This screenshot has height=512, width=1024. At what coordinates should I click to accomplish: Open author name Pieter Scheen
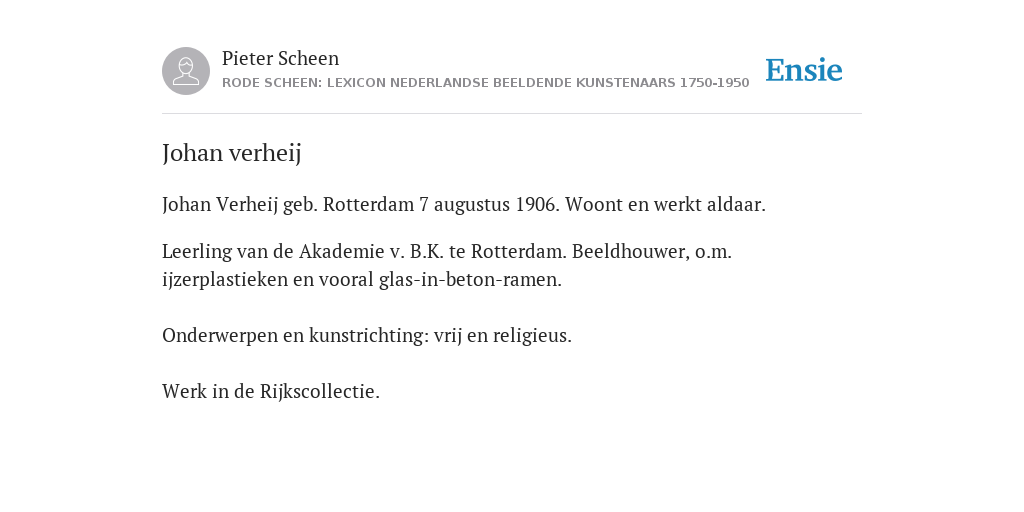point(280,58)
